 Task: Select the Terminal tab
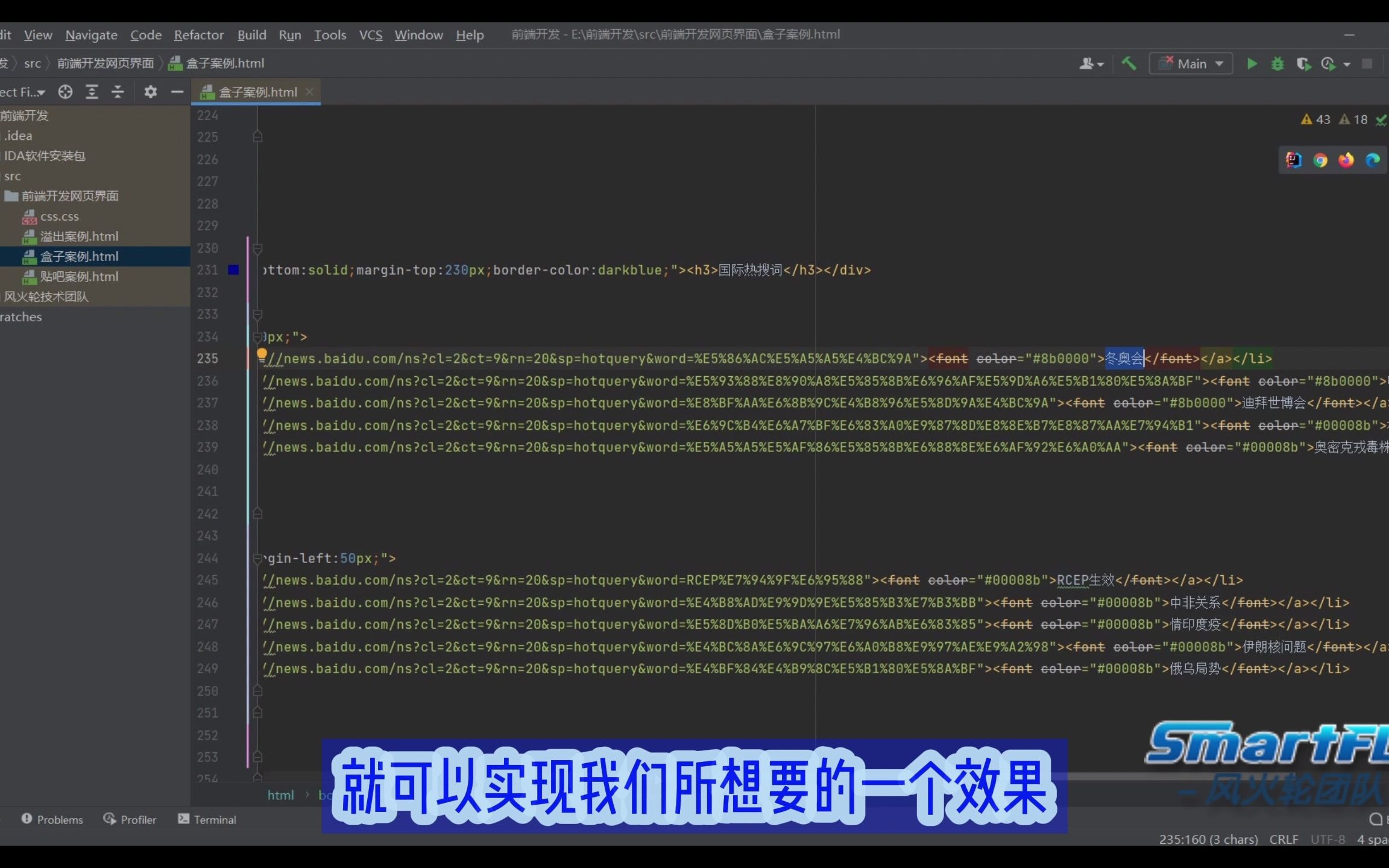pyautogui.click(x=214, y=819)
